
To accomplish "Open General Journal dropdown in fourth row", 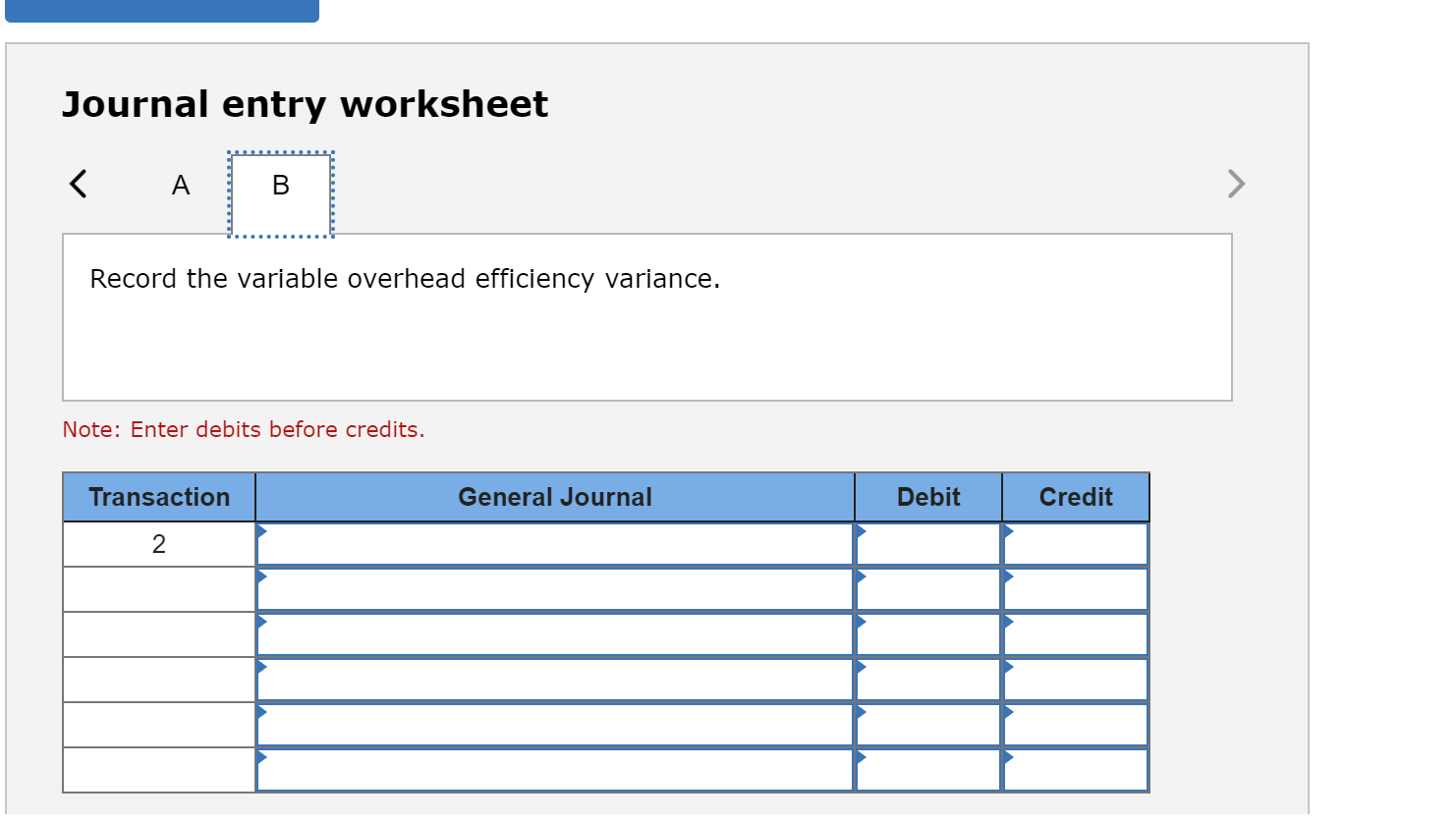I will [555, 680].
